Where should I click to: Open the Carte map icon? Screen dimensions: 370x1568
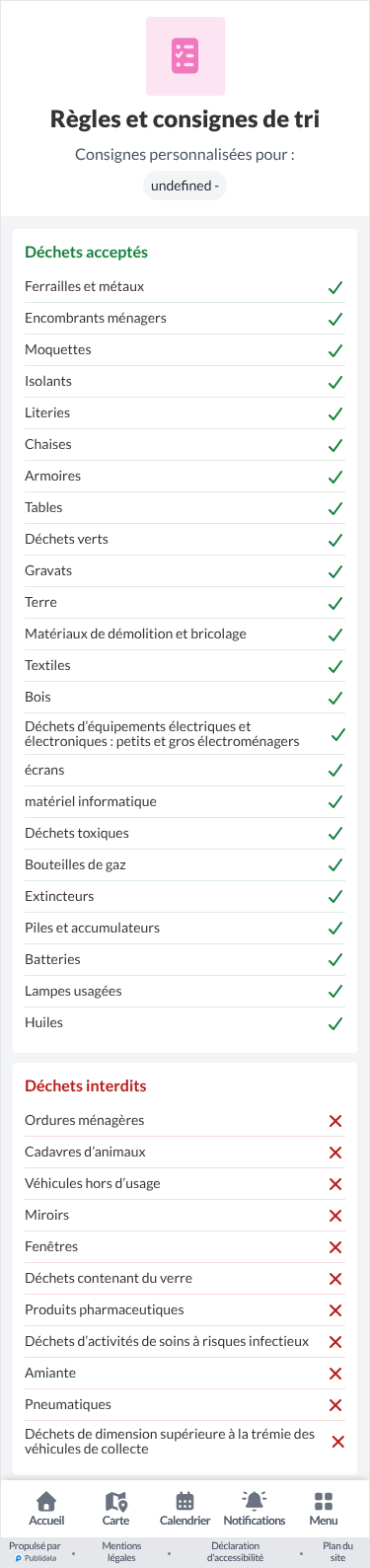click(115, 1501)
